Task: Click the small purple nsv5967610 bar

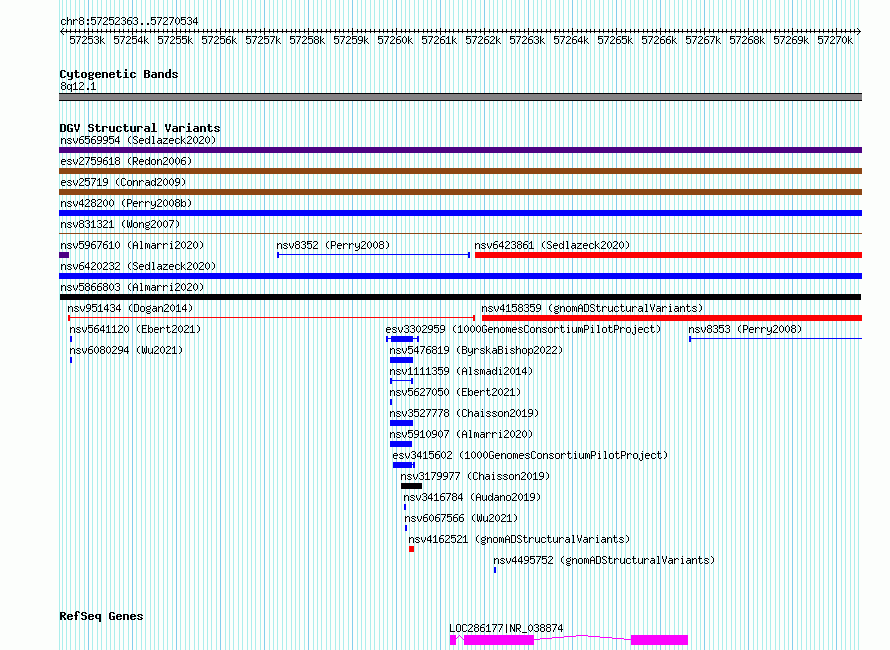Action: pyautogui.click(x=64, y=255)
